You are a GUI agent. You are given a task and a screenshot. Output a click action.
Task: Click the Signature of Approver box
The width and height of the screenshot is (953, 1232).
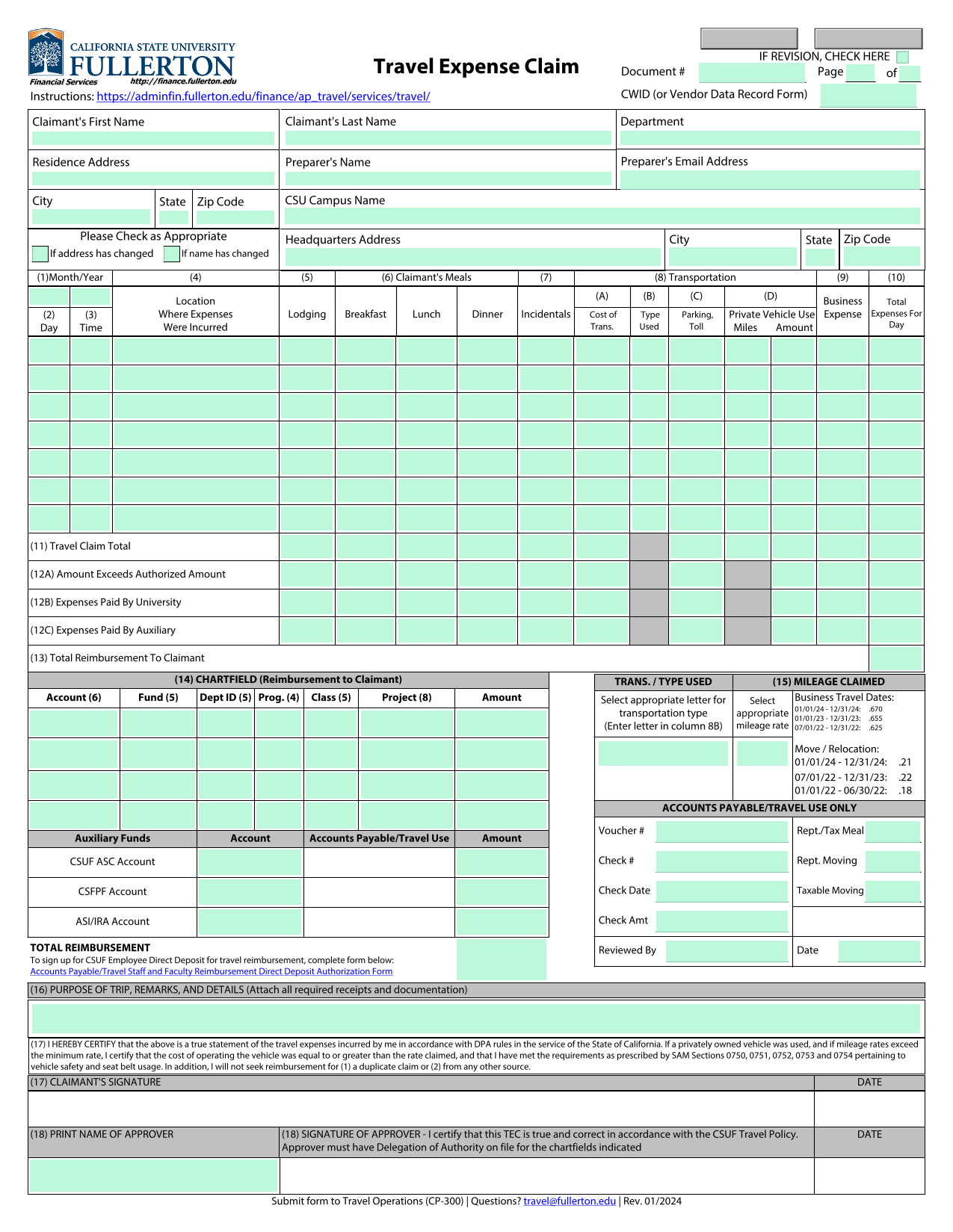[546, 1176]
